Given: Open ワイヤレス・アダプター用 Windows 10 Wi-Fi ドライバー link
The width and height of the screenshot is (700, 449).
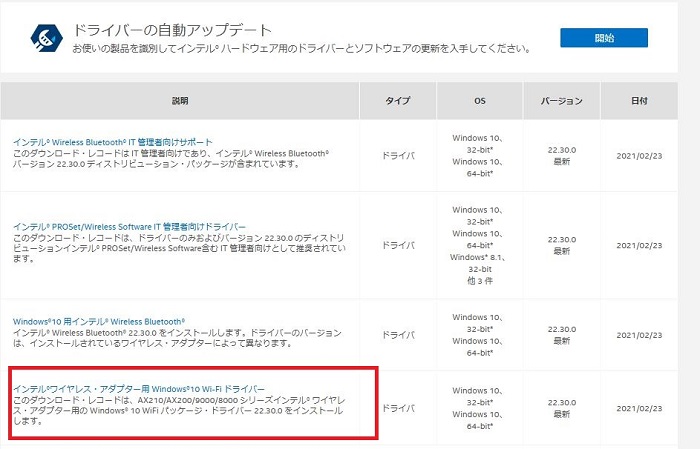Looking at the screenshot, I should click(x=138, y=389).
